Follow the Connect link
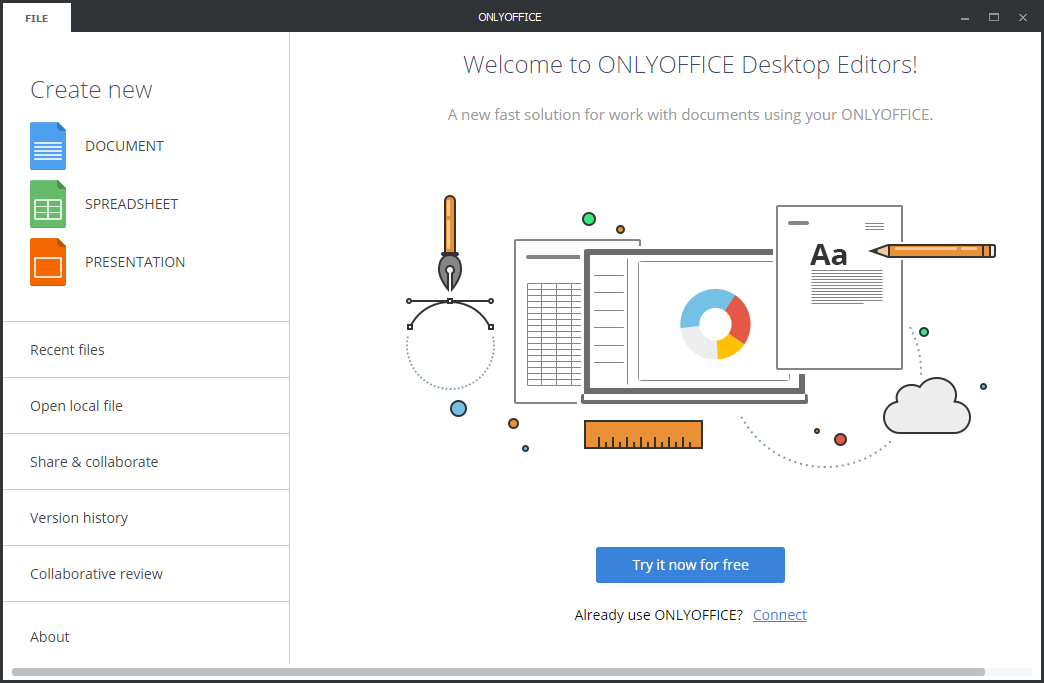Image resolution: width=1044 pixels, height=683 pixels. (x=779, y=614)
